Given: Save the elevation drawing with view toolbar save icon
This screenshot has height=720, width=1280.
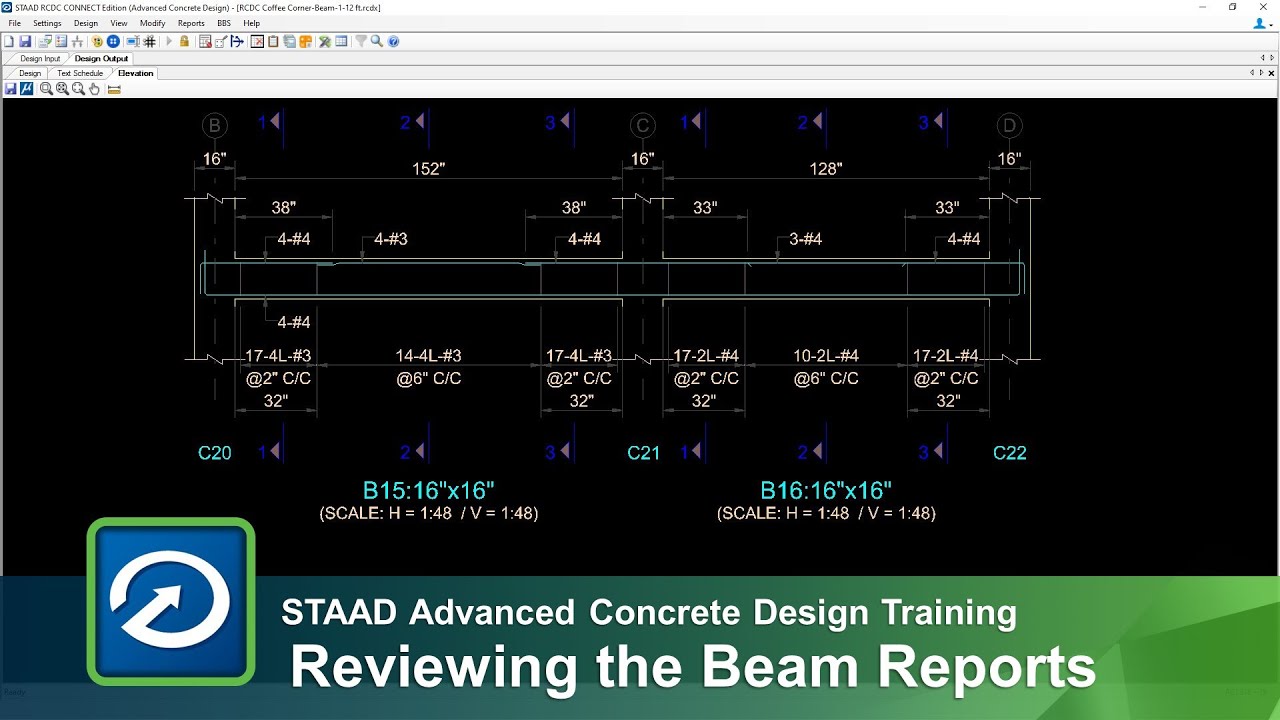Looking at the screenshot, I should tap(10, 89).
